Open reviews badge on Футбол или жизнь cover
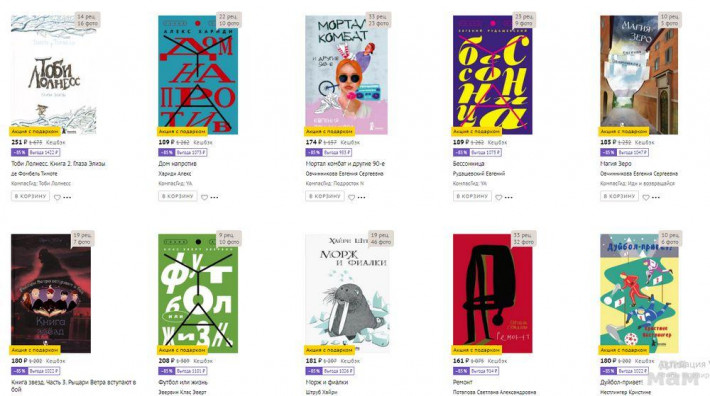Image resolution: width=710 pixels, height=396 pixels. click(229, 239)
